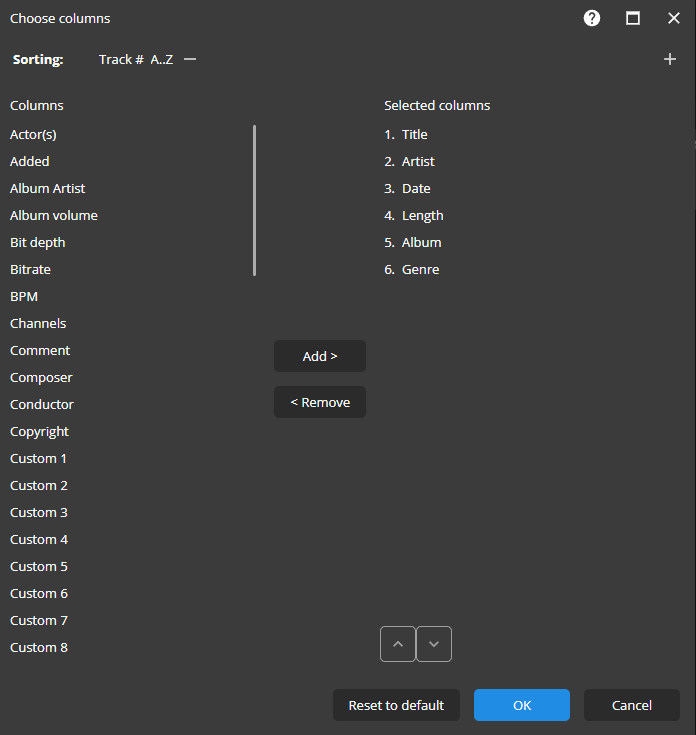
Task: Select Album Artist from available columns
Action: (48, 189)
